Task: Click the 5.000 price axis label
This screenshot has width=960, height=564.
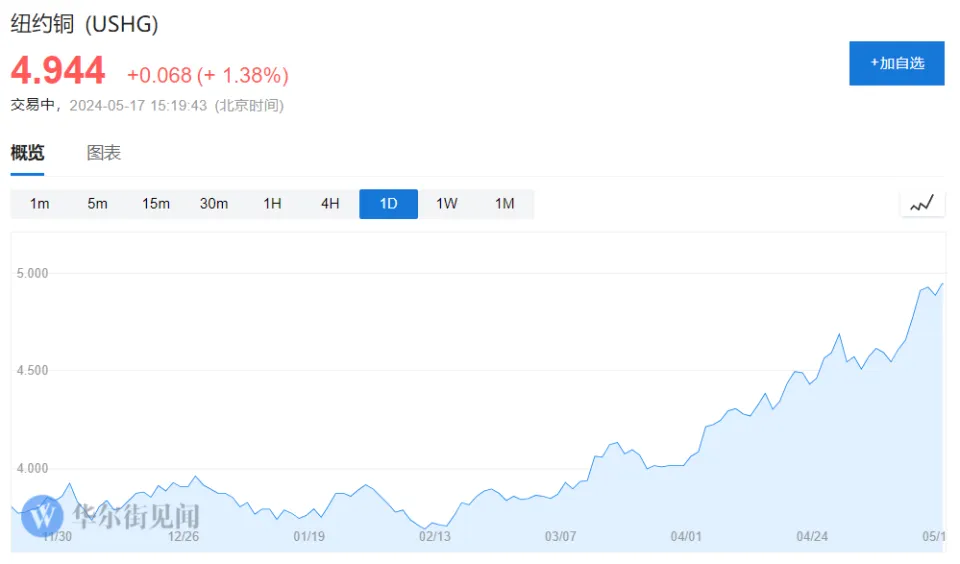Action: [x=32, y=273]
